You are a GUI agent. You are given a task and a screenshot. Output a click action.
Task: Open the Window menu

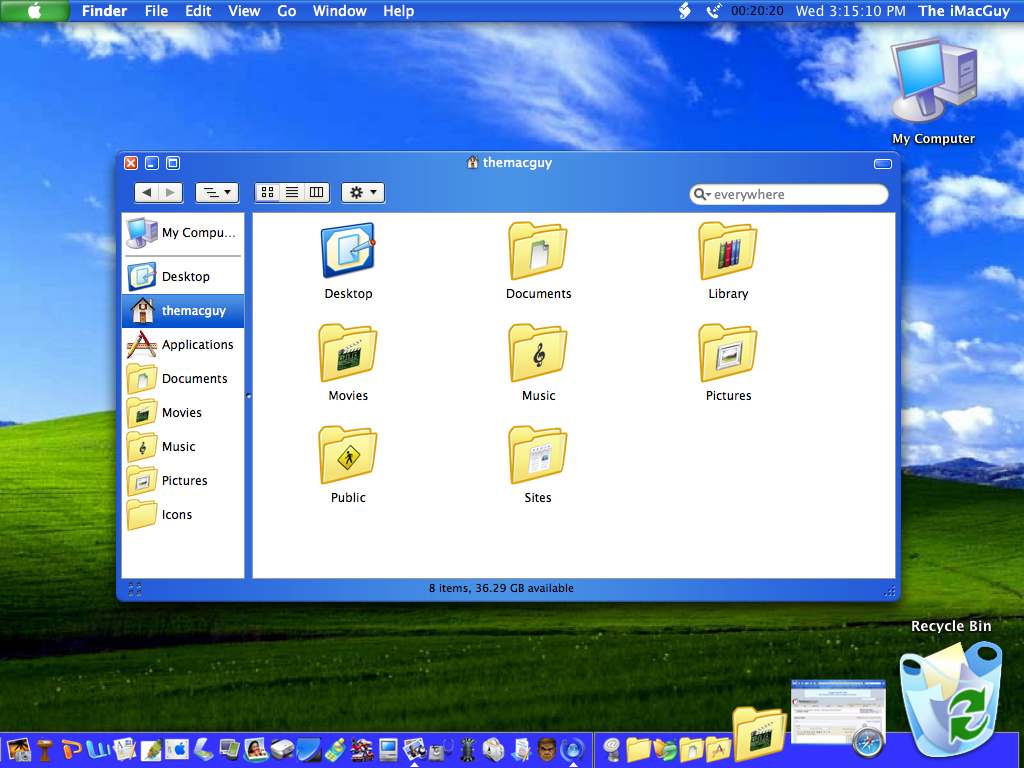[x=340, y=11]
